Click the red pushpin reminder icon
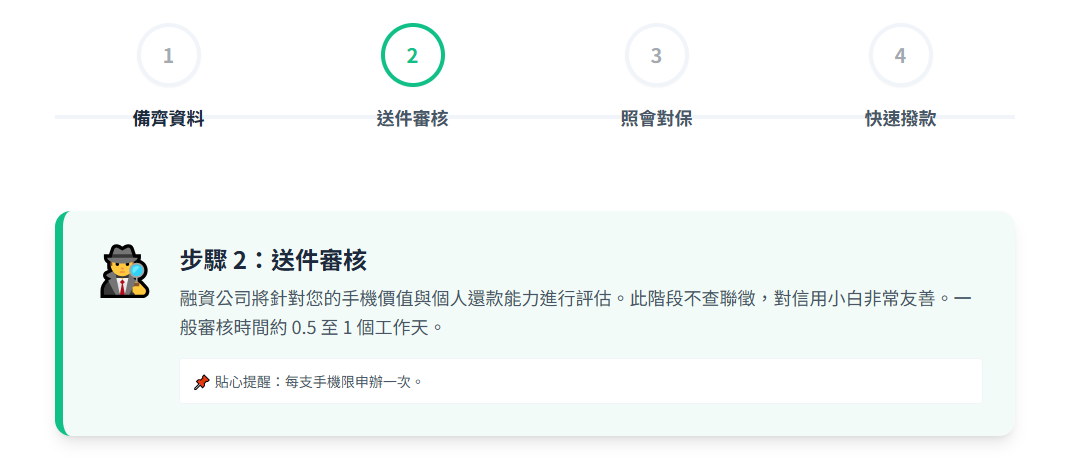Viewport: 1079px width, 471px height. click(201, 382)
